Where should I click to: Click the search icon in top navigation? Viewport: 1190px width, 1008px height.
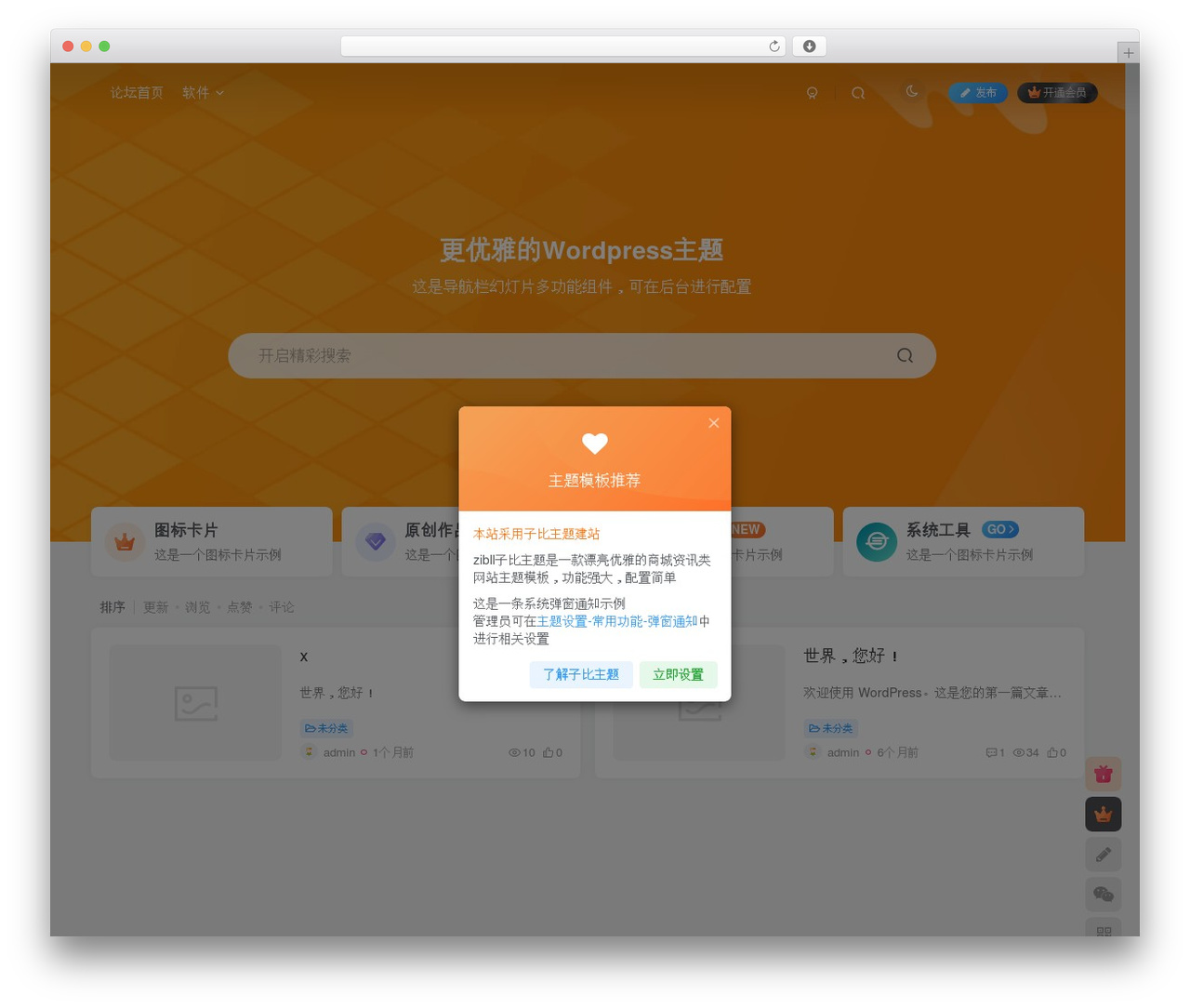(858, 93)
